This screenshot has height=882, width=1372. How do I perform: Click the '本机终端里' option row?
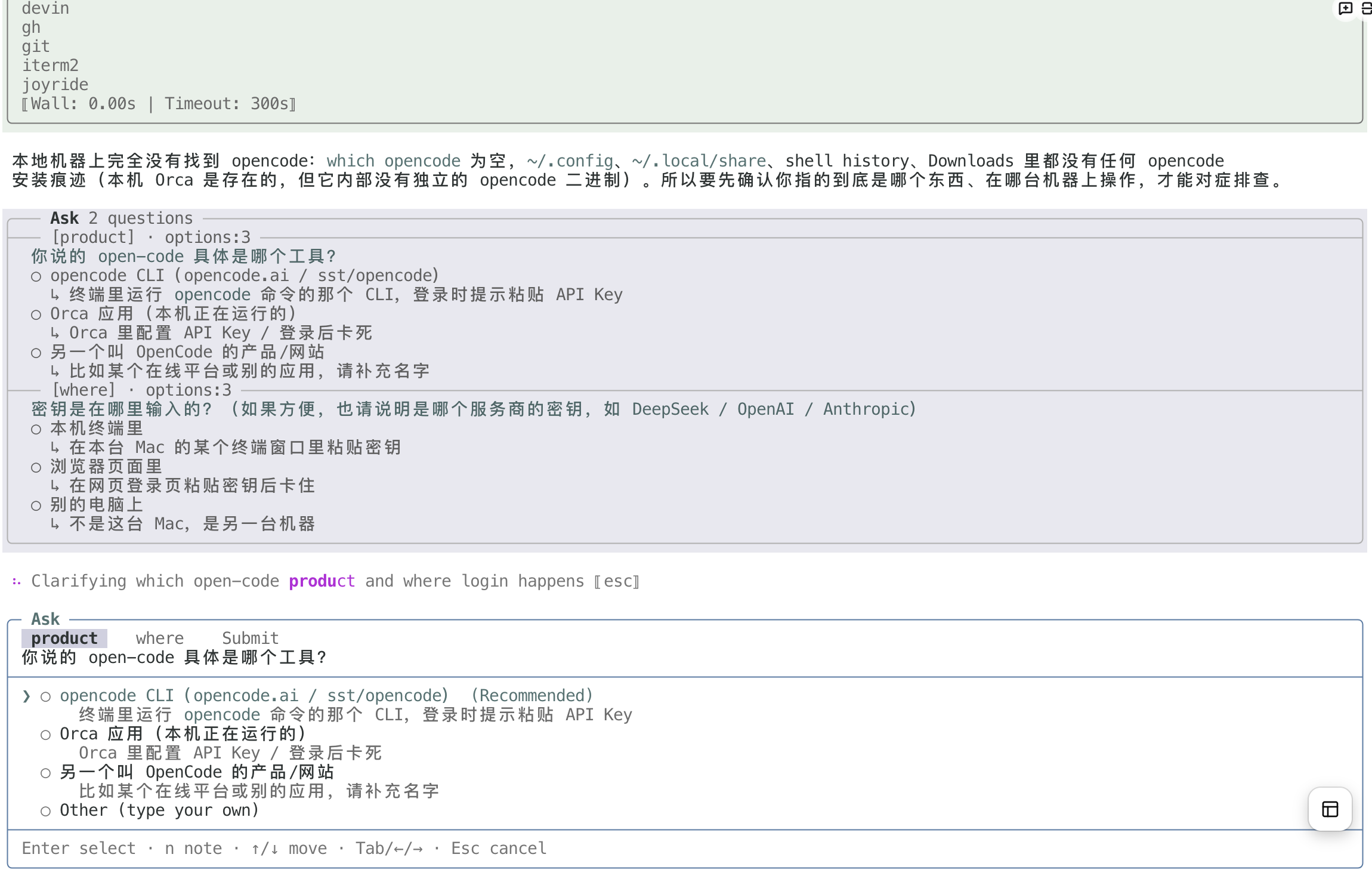(x=87, y=428)
